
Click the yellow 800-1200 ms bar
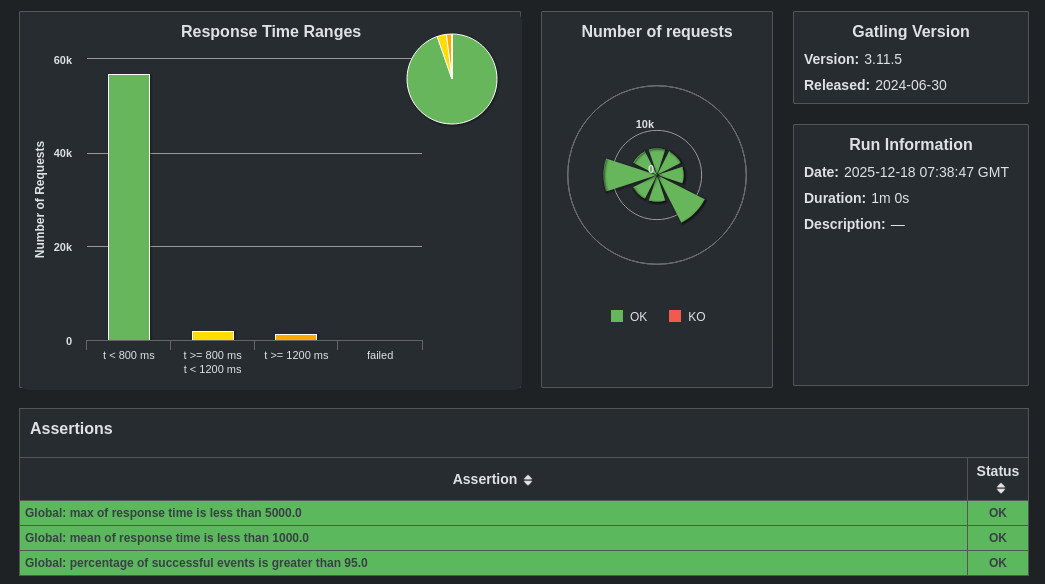pyautogui.click(x=213, y=336)
